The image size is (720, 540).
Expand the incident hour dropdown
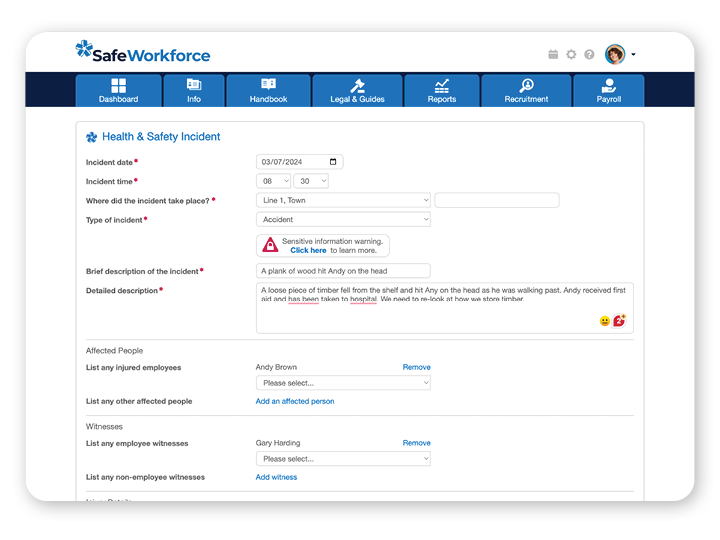click(274, 181)
